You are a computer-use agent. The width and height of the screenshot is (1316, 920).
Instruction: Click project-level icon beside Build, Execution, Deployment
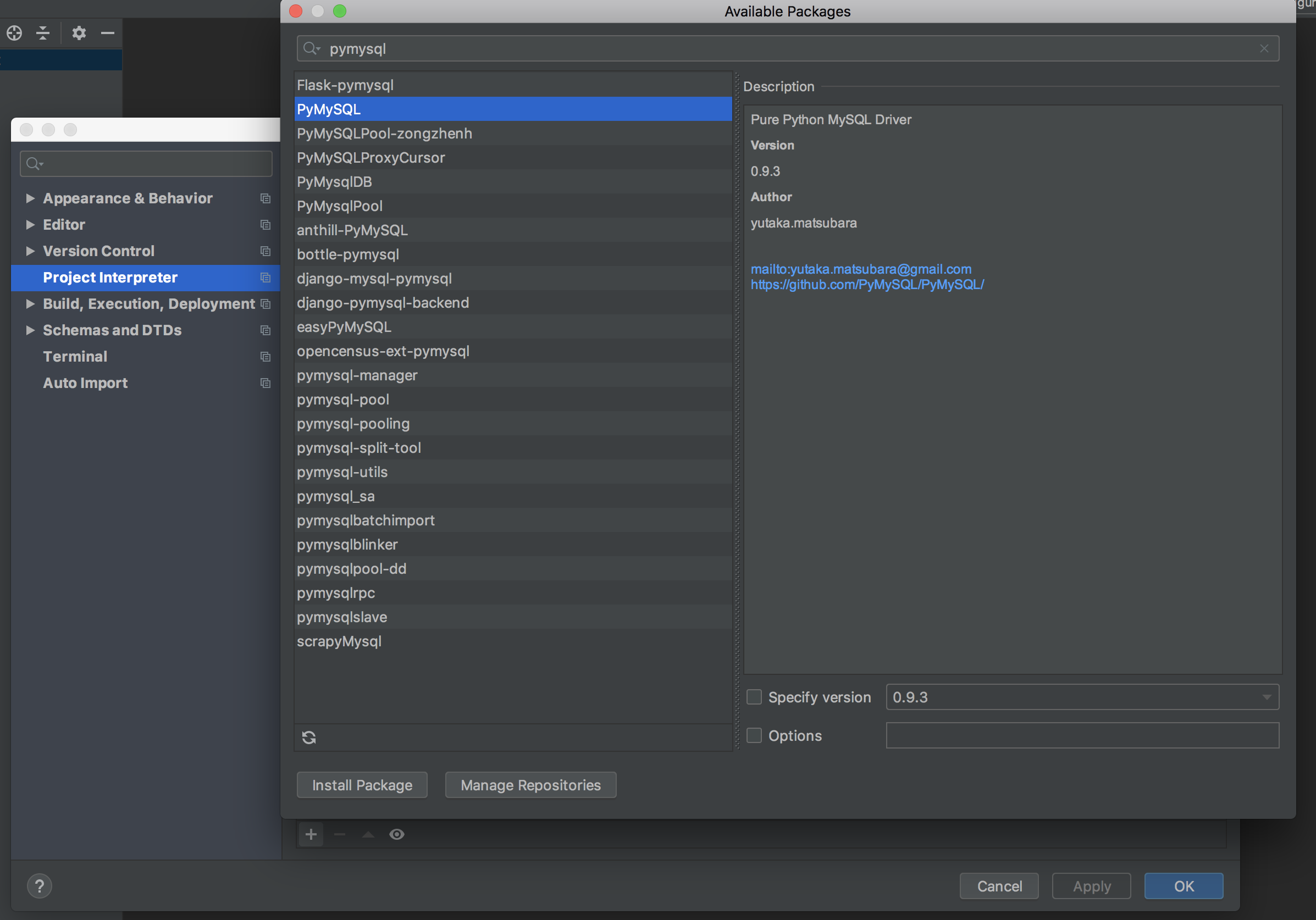[265, 304]
